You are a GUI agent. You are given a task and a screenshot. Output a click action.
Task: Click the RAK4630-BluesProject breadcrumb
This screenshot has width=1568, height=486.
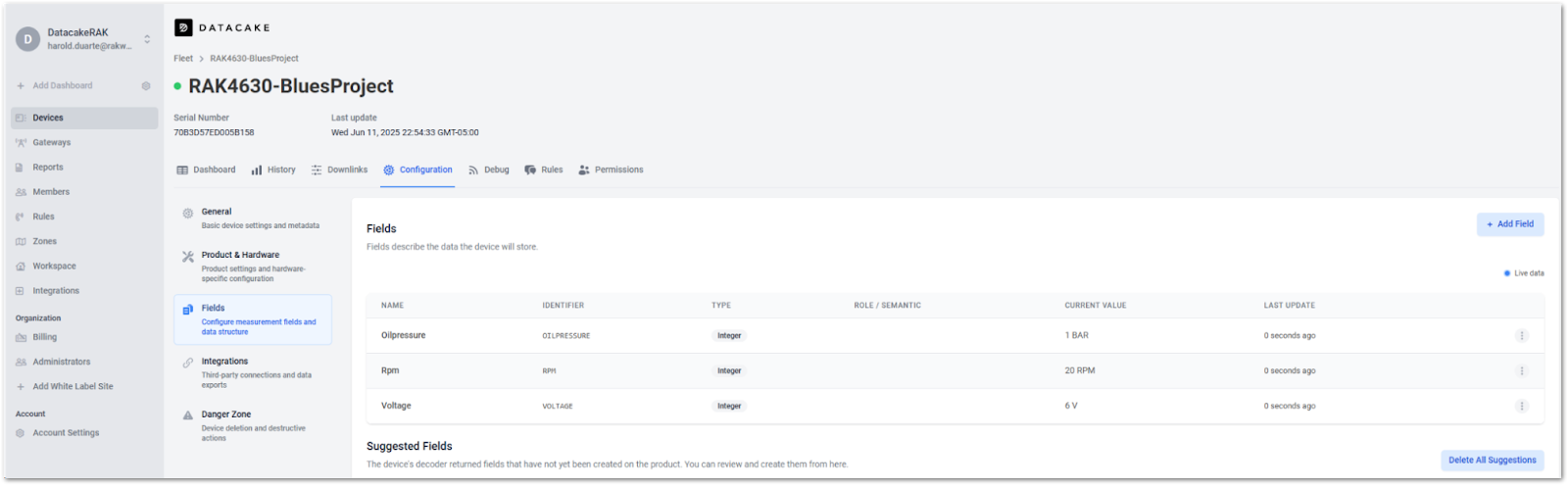coord(254,59)
